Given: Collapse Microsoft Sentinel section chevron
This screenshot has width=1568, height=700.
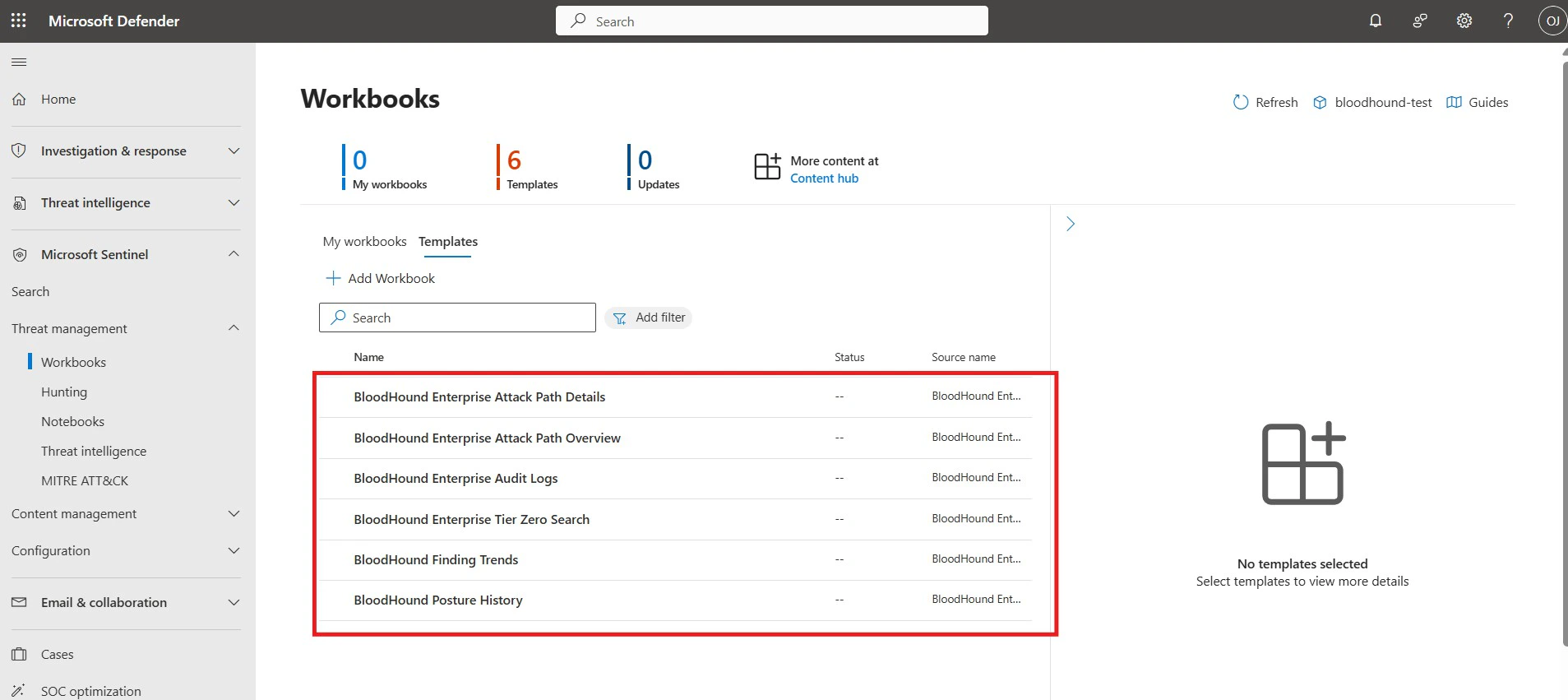Looking at the screenshot, I should 234,254.
